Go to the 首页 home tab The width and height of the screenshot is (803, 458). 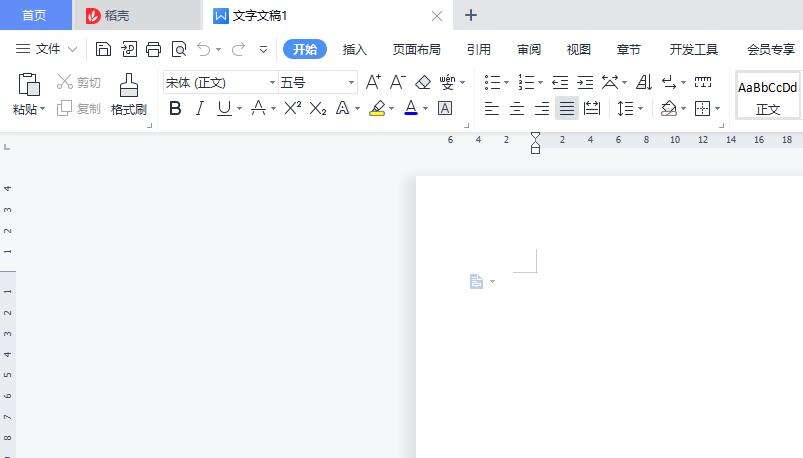[x=34, y=15]
